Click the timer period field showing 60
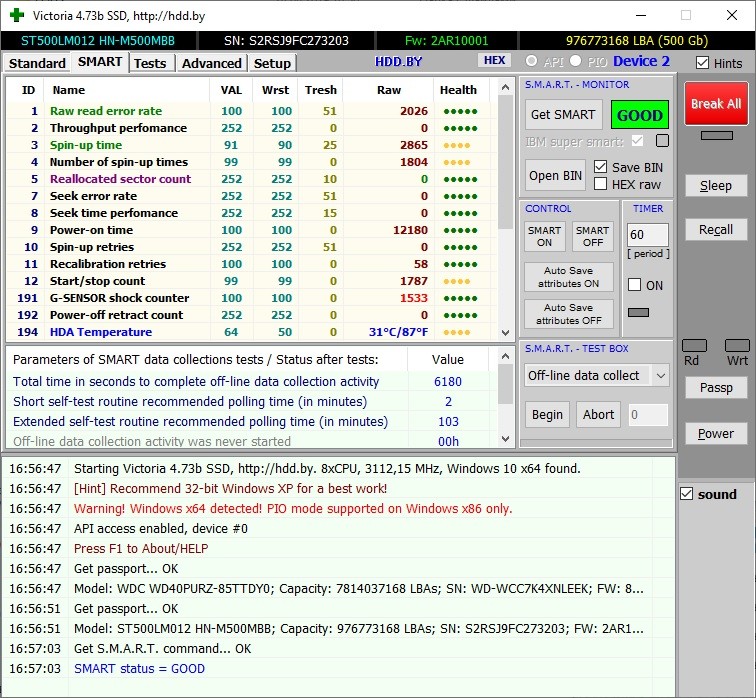Screen dimensions: 756x698 click(648, 235)
